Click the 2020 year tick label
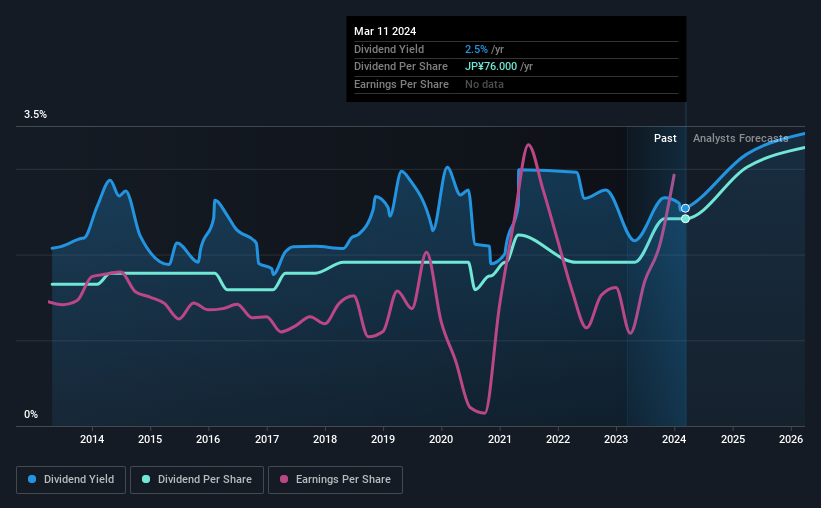The height and width of the screenshot is (508, 821). (441, 439)
